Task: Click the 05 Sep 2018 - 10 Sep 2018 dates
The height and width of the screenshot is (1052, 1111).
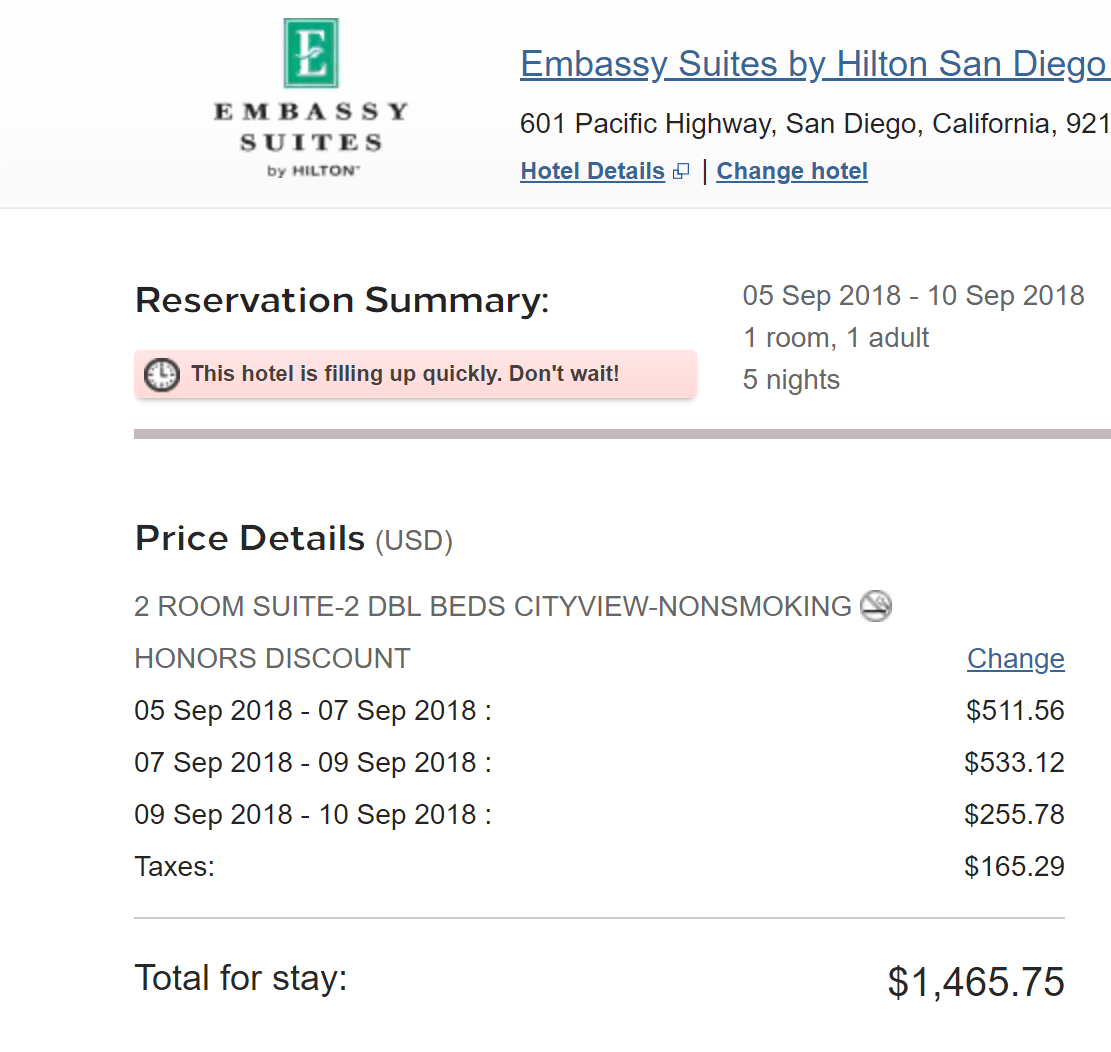Action: (x=913, y=295)
